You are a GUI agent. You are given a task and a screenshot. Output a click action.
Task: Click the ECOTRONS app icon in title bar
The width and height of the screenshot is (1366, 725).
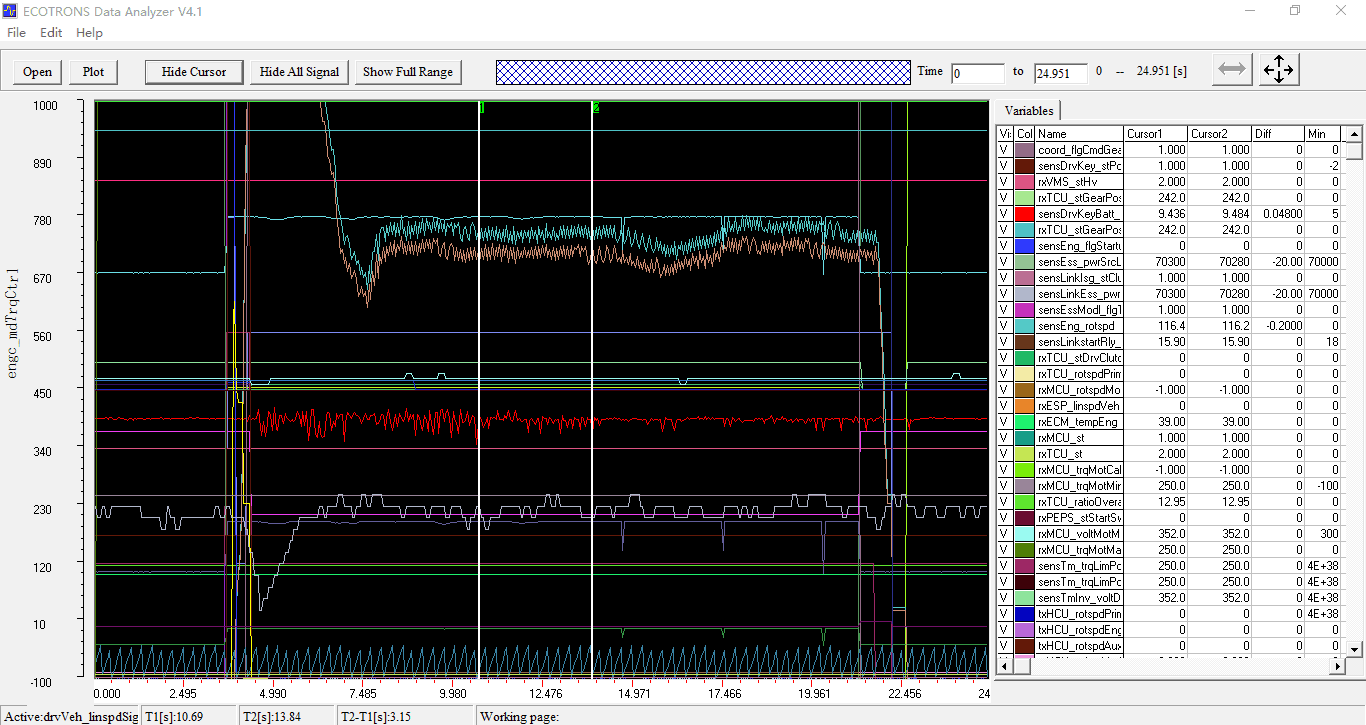pos(10,11)
